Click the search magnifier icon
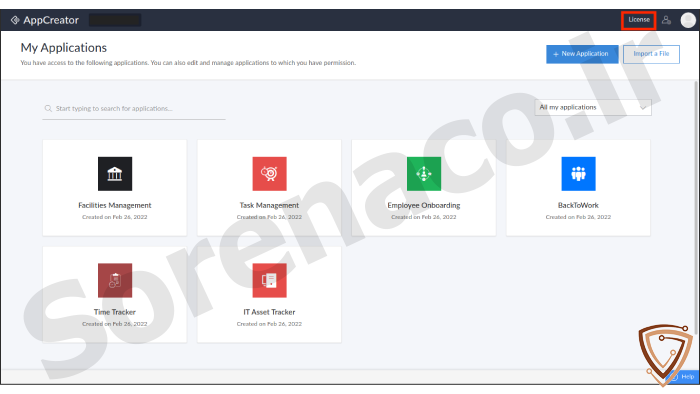700x394 pixels. pyautogui.click(x=48, y=108)
